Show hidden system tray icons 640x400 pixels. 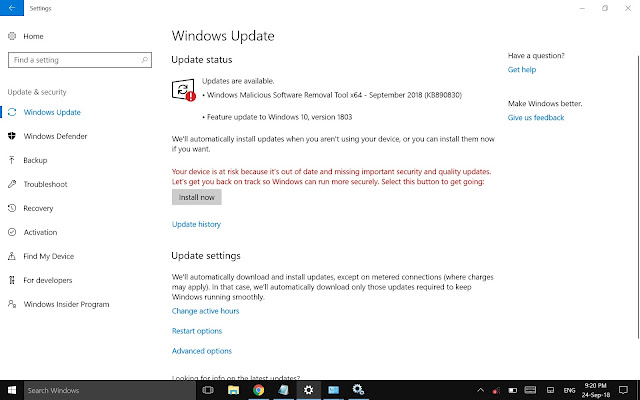pos(480,391)
